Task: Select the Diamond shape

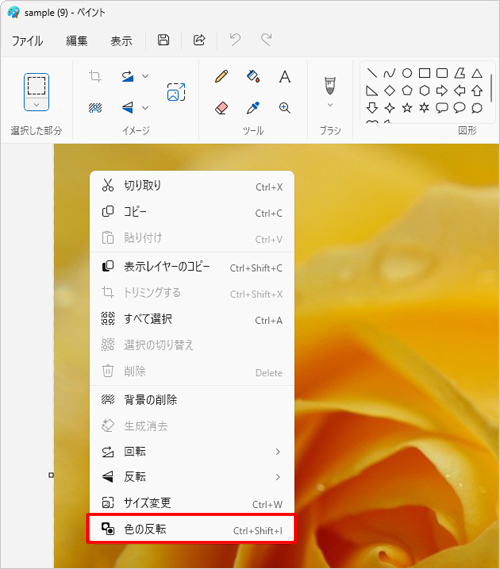Action: 389,91
